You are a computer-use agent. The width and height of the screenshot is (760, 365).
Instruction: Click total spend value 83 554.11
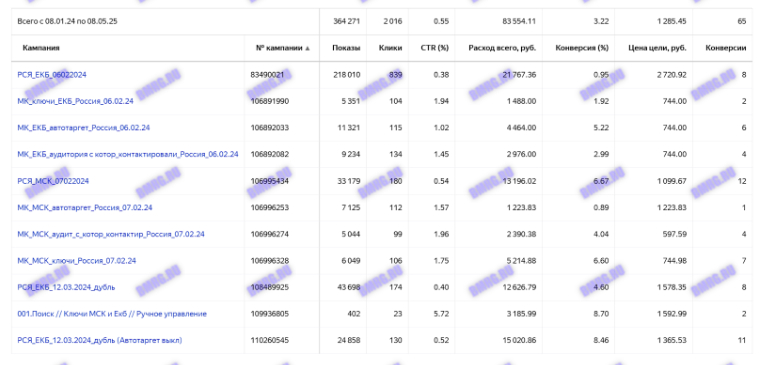click(x=519, y=21)
